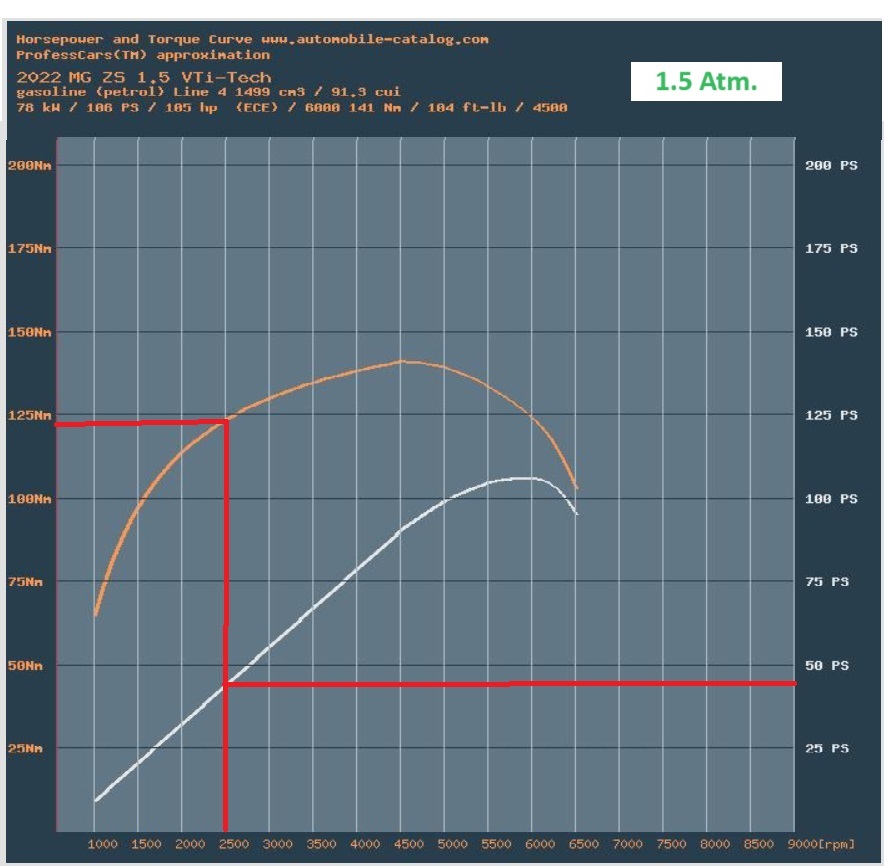Viewport: 884px width, 866px height.
Task: Click the '50 PS' power axis label
Action: 827,665
